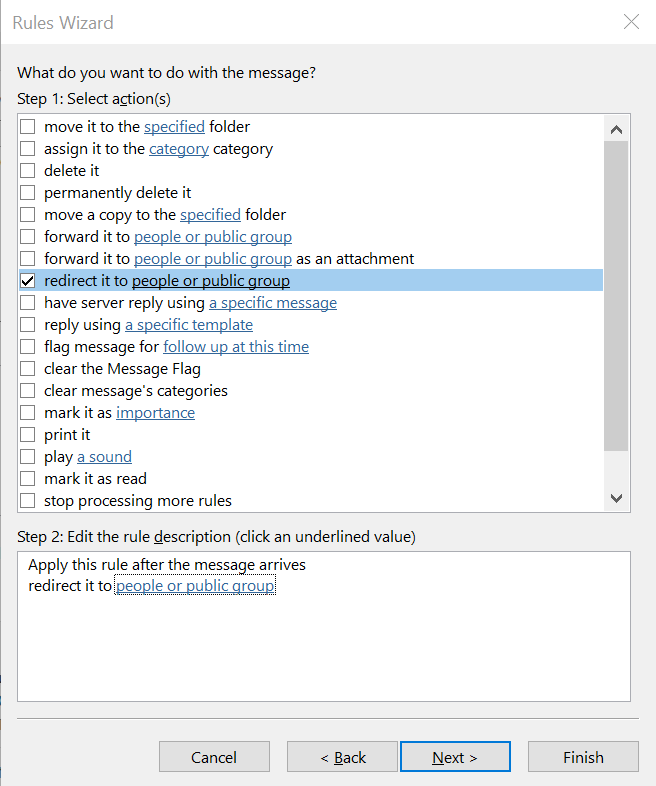Click the 'follow up at this time' link
Viewport: 656px width, 786px height.
pyautogui.click(x=236, y=347)
